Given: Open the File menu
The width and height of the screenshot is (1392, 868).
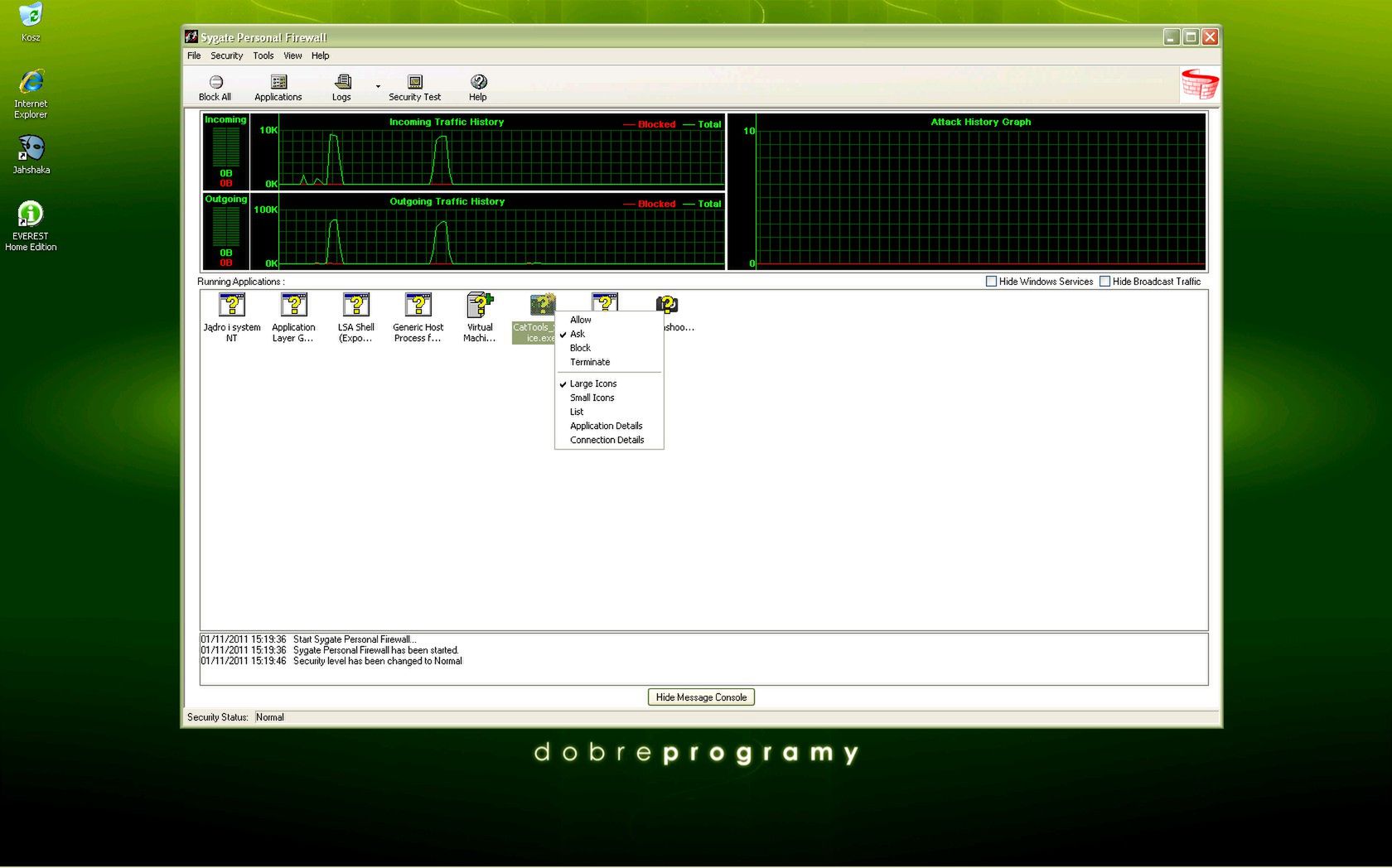Looking at the screenshot, I should point(194,55).
